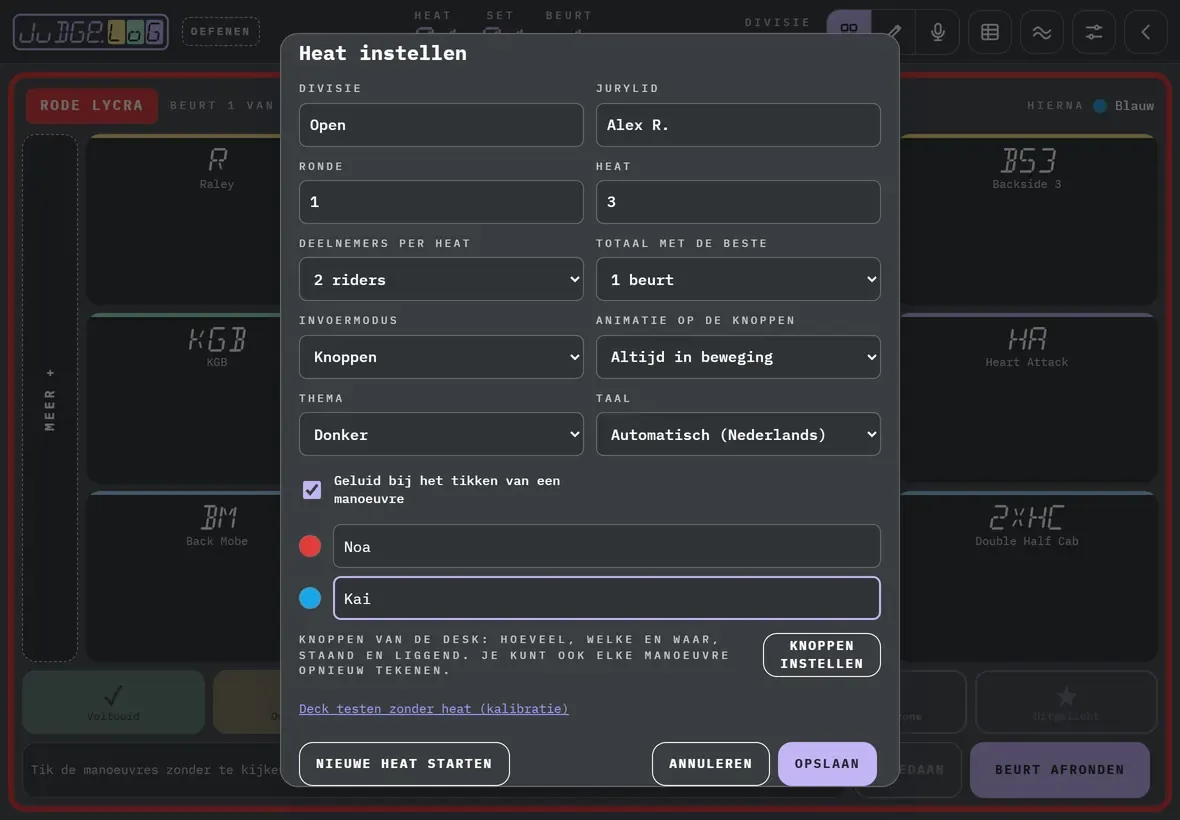1180x820 pixels.
Task: Click the microphone voice input icon
Action: pos(938,32)
